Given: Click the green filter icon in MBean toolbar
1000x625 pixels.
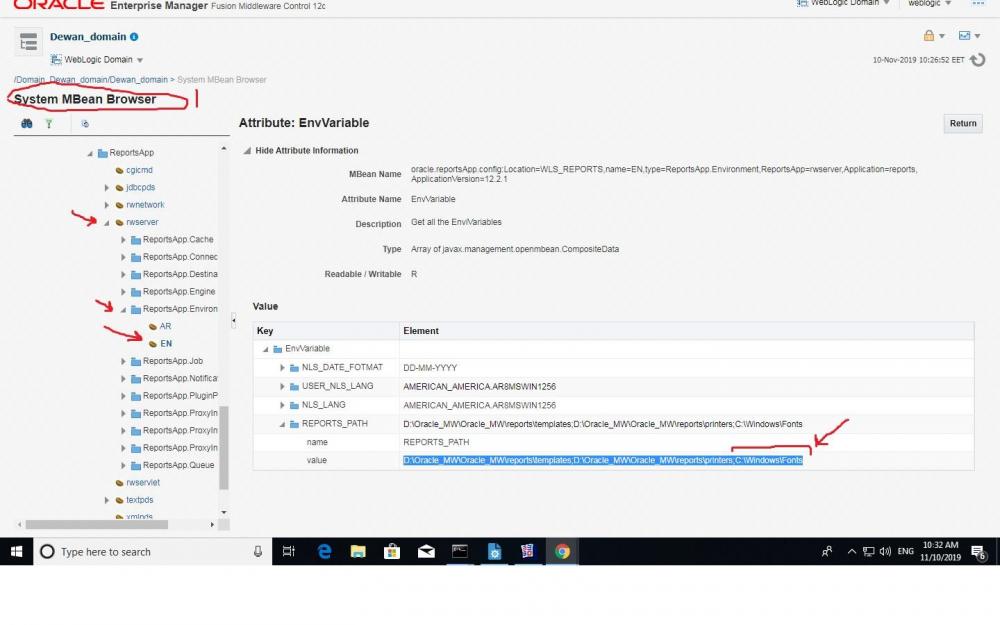Looking at the screenshot, I should (x=48, y=123).
